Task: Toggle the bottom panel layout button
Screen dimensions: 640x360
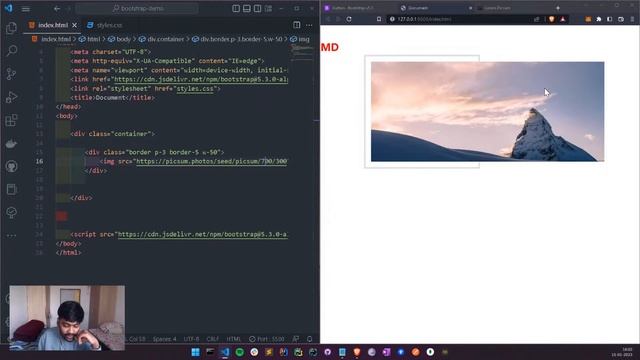Action: (247, 9)
